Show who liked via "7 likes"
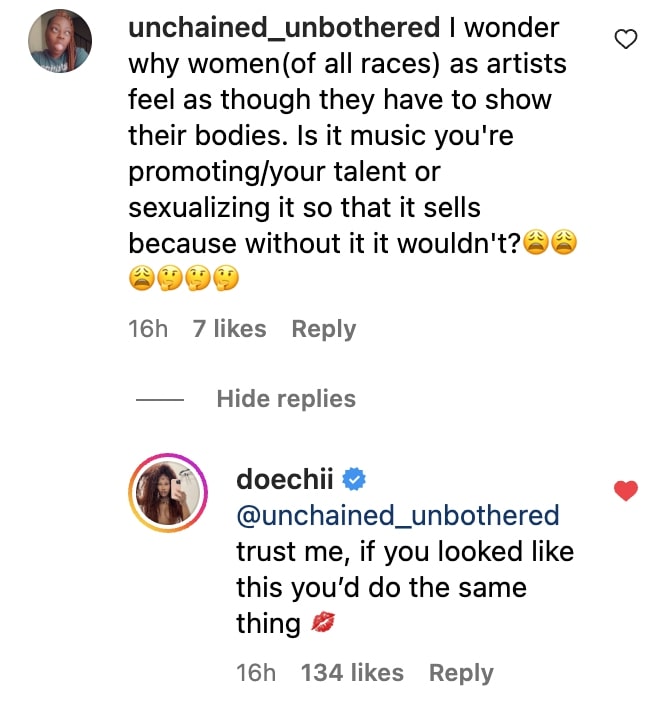The height and width of the screenshot is (702, 664). coord(229,329)
